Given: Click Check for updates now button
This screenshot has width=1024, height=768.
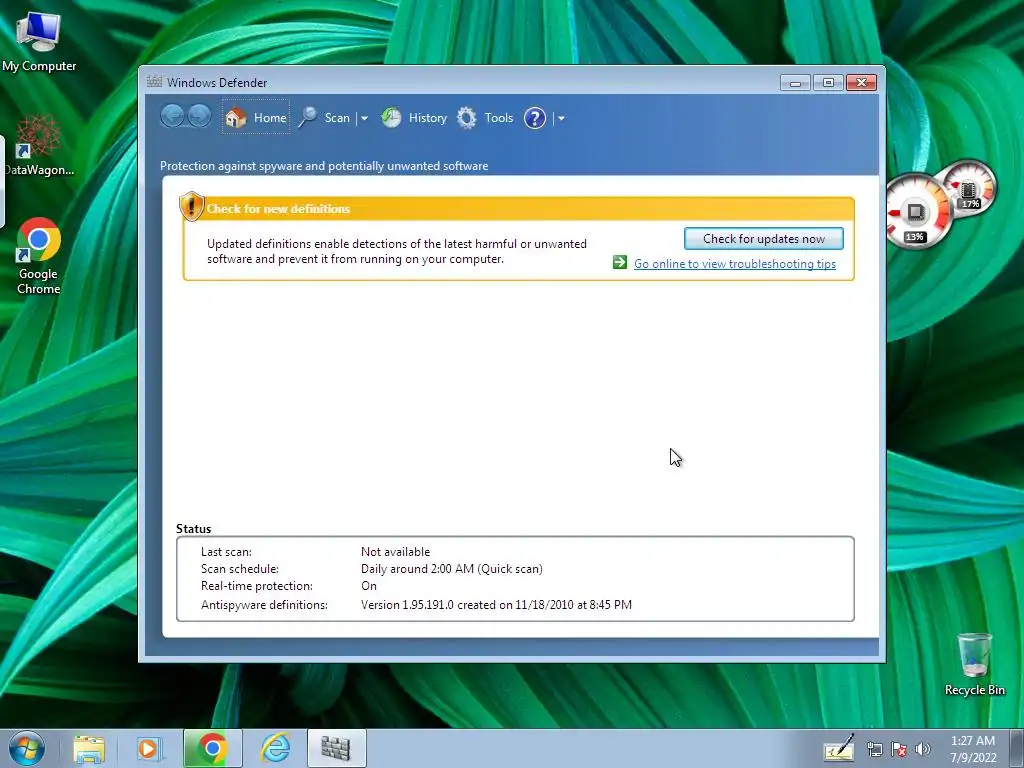Looking at the screenshot, I should tap(763, 238).
